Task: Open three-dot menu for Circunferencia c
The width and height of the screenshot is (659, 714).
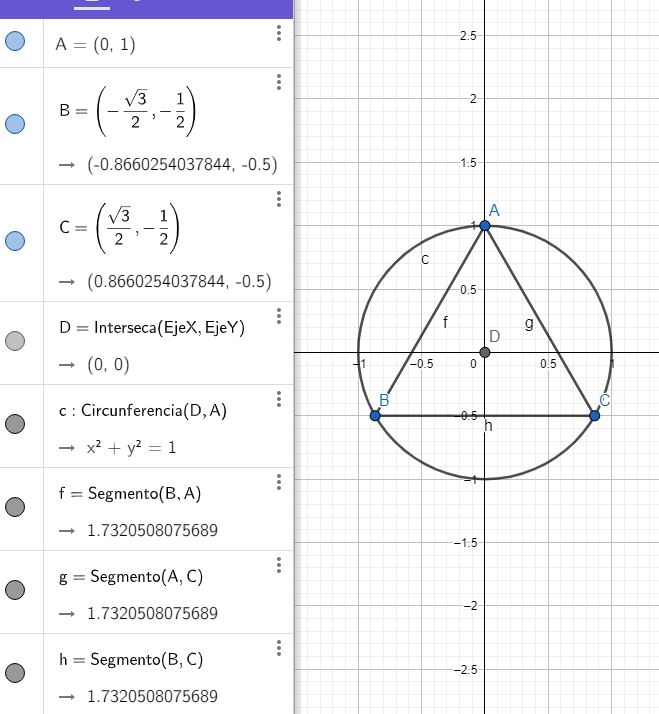Action: (279, 400)
